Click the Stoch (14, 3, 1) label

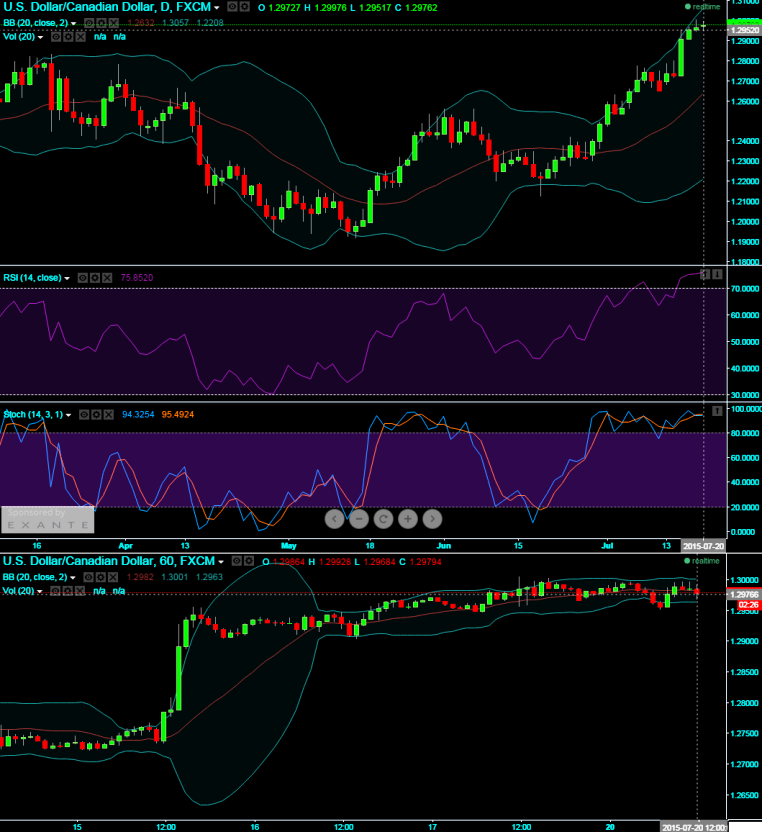33,414
